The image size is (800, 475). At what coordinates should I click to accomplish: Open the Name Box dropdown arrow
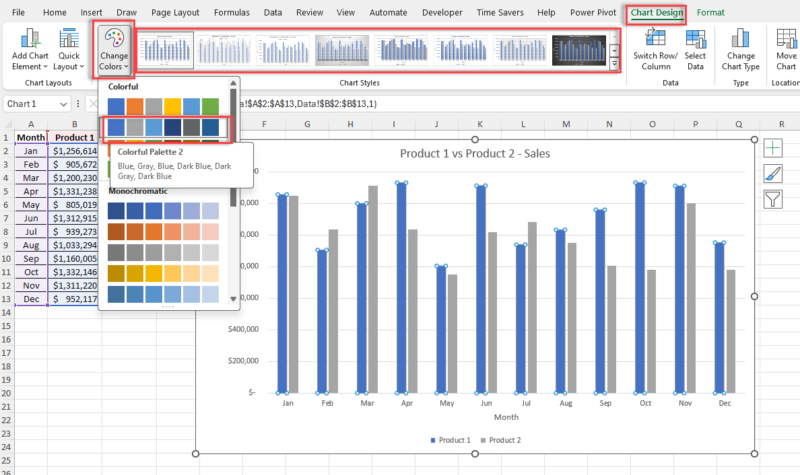tap(64, 104)
